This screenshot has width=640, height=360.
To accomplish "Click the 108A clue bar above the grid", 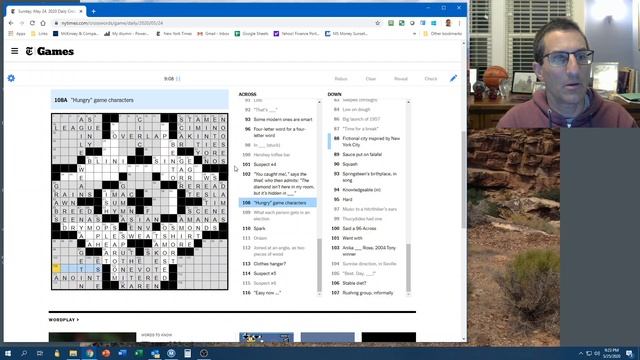I will pos(140,100).
